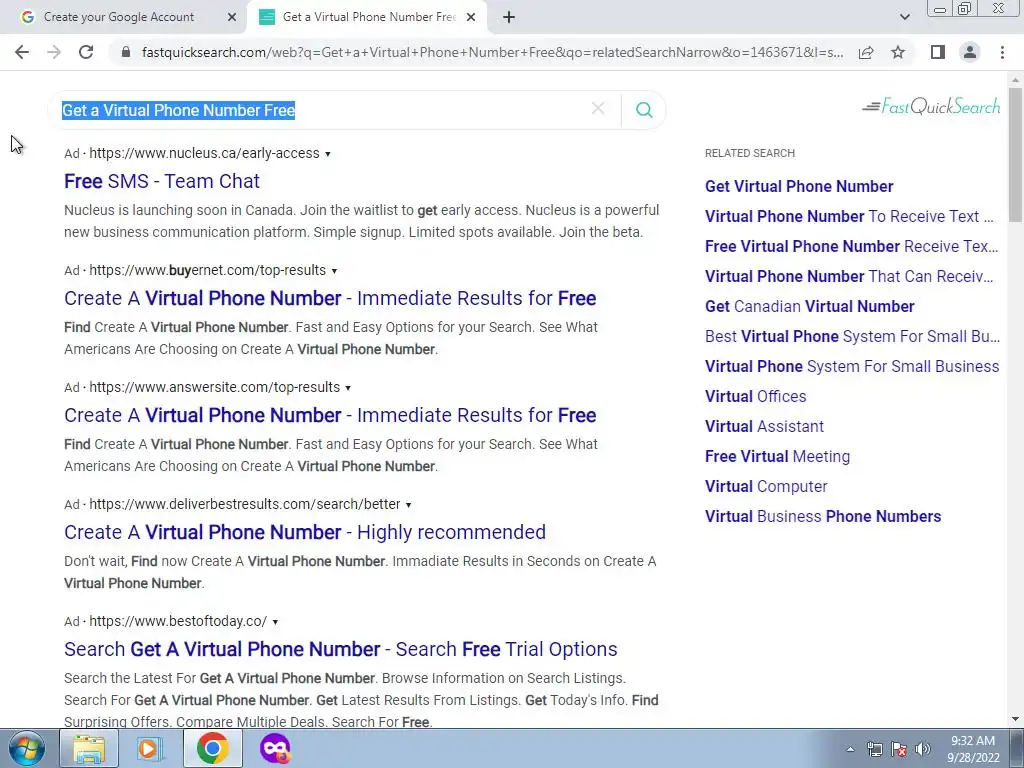This screenshot has width=1024, height=768.
Task: Click the browser address bar URL
Action: click(492, 52)
